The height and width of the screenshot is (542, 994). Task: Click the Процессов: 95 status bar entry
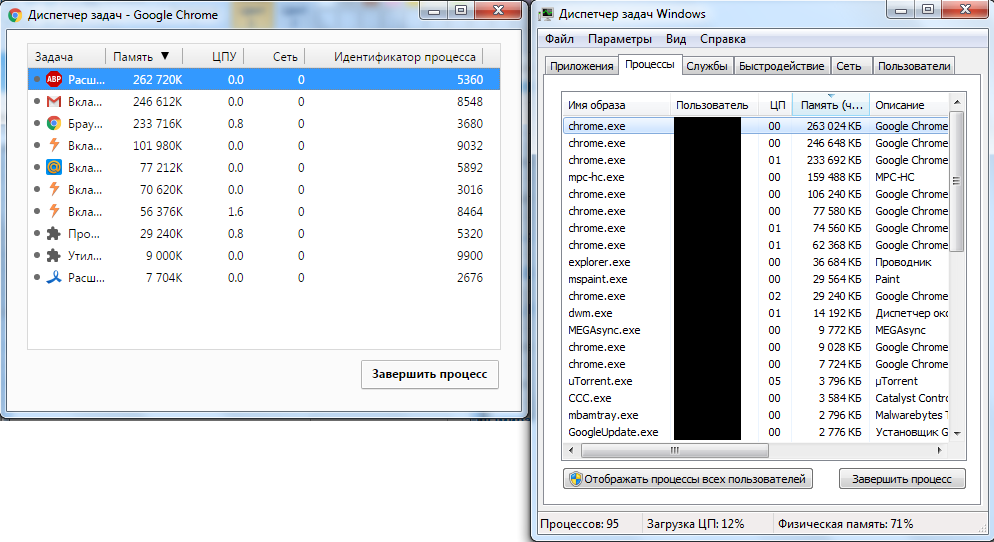pos(579,524)
